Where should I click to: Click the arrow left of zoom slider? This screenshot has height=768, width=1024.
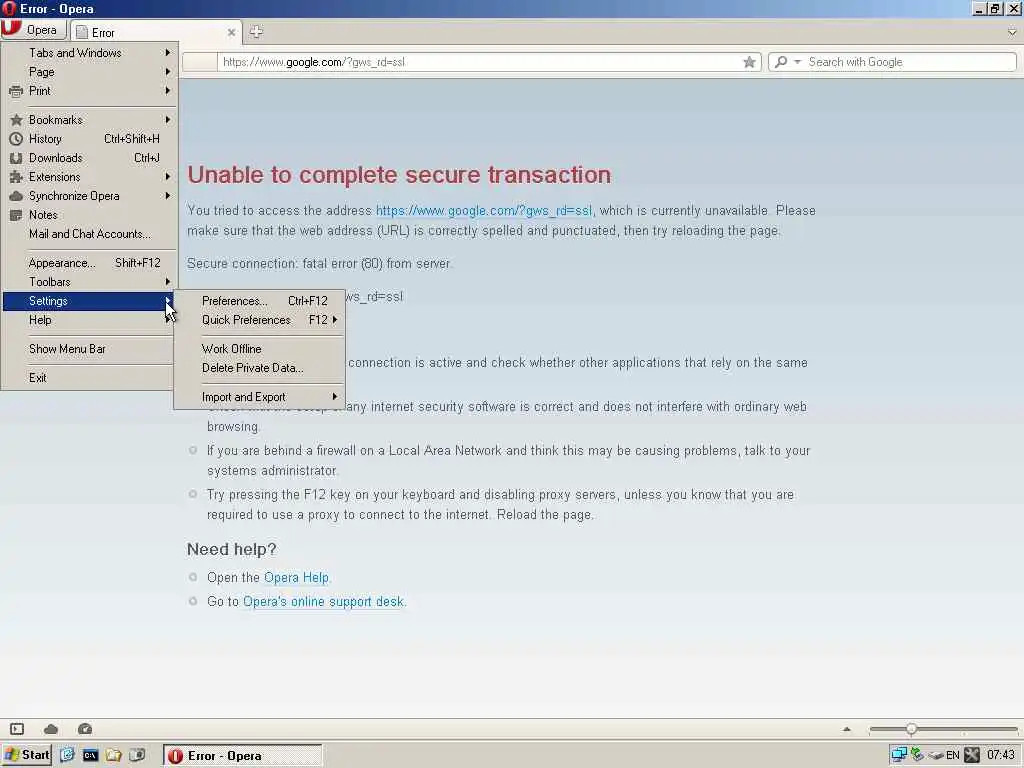pyautogui.click(x=847, y=729)
